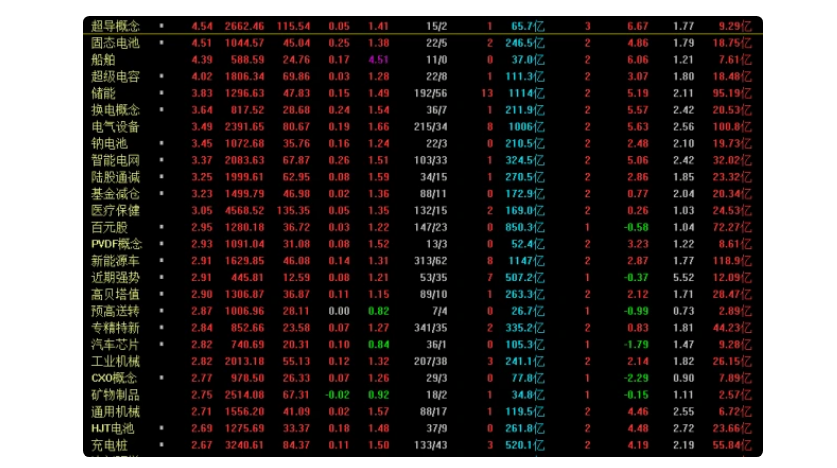
Task: Click the 313/62 ratio cell
Action: point(430,260)
